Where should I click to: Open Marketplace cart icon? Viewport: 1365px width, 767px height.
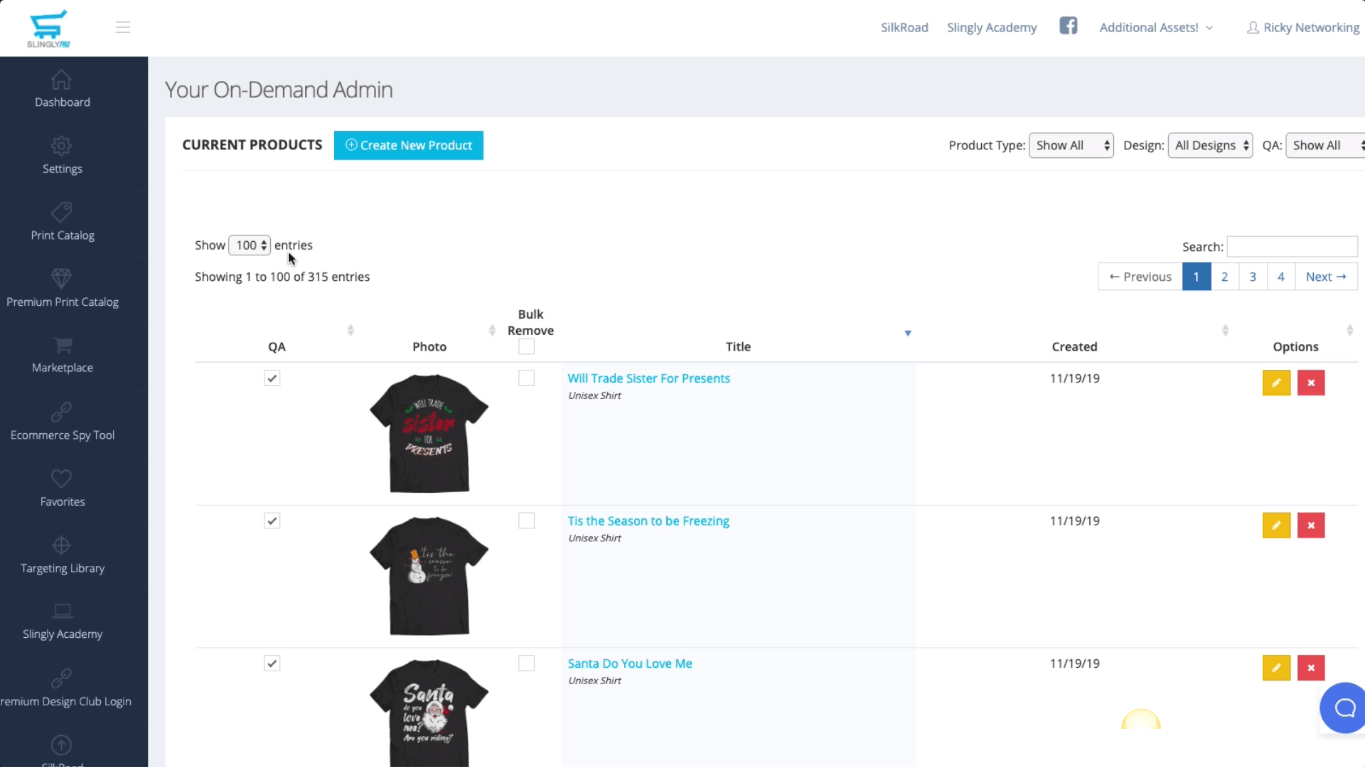pyautogui.click(x=62, y=345)
